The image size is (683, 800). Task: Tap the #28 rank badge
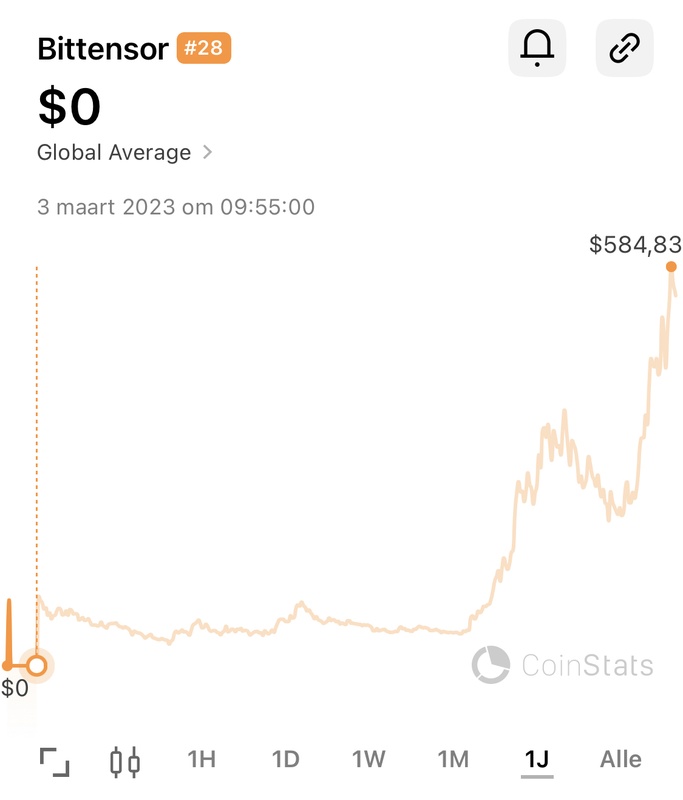[x=204, y=48]
